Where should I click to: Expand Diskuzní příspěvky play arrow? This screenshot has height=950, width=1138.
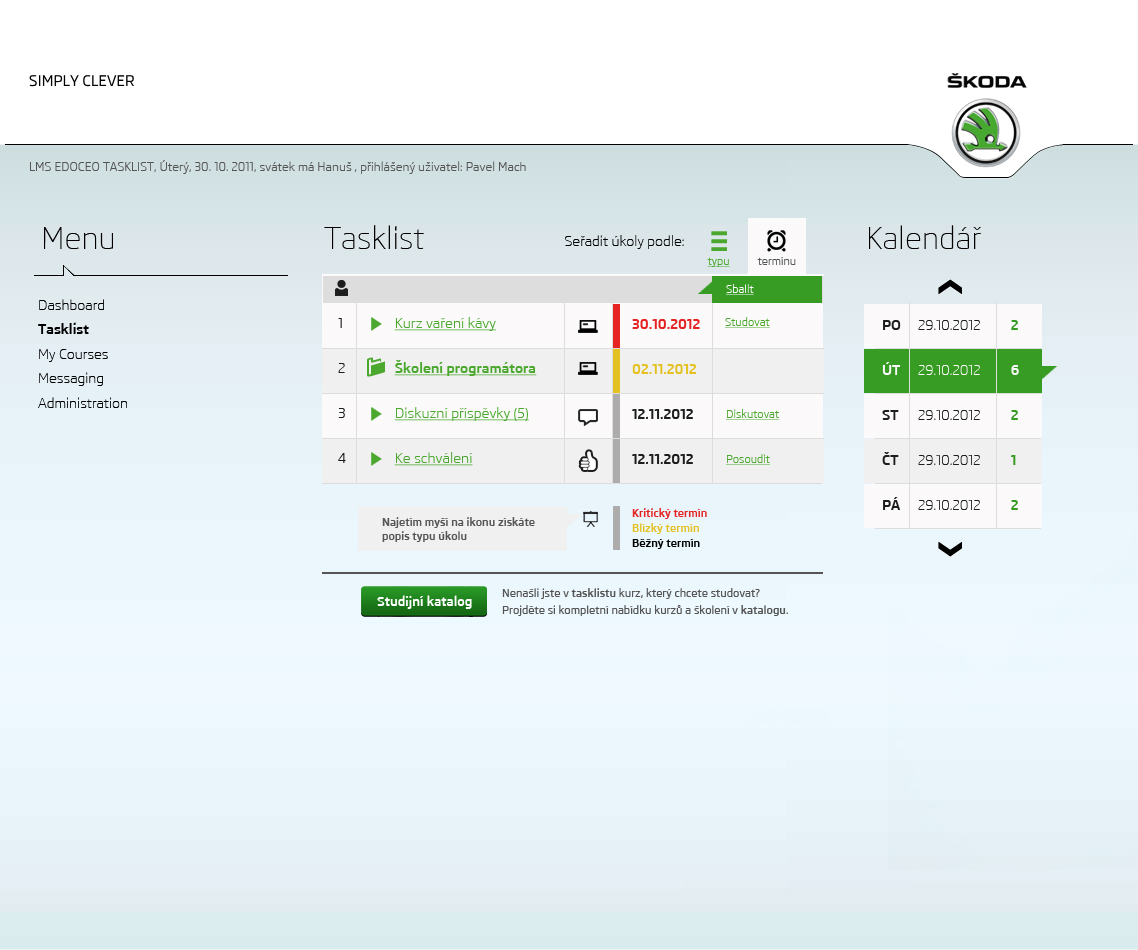click(376, 414)
